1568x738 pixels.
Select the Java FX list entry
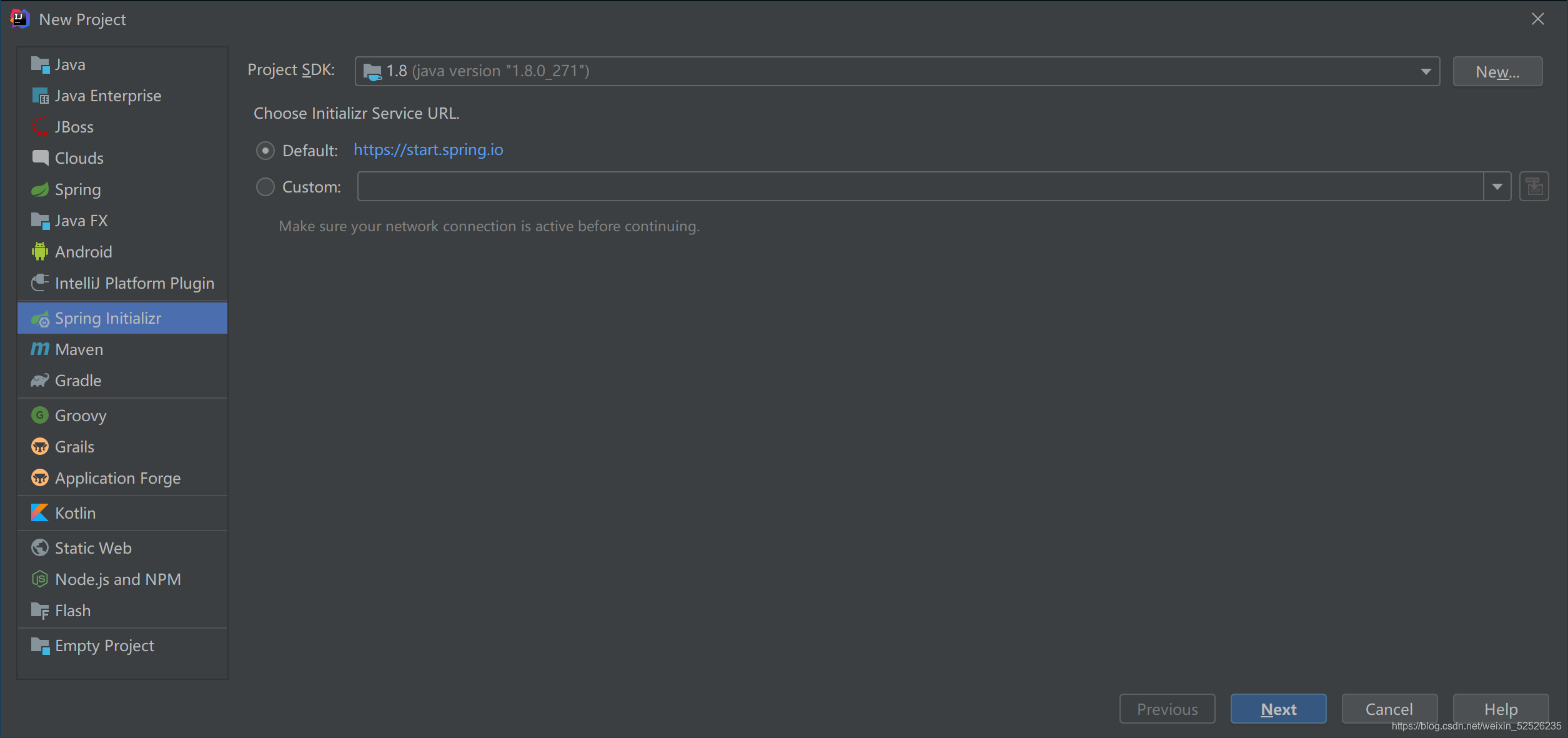point(122,221)
